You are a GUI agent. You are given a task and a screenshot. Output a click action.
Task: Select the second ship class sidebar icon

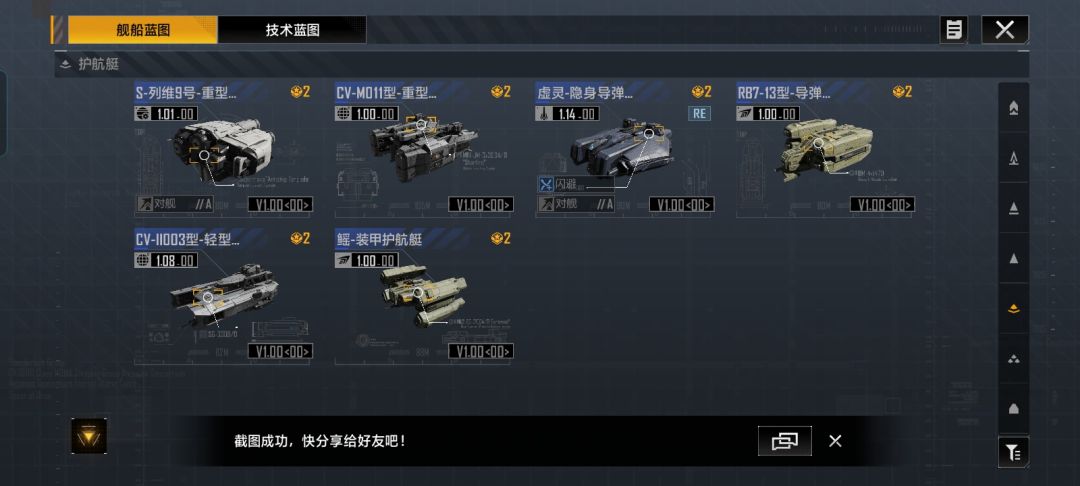click(x=1013, y=158)
